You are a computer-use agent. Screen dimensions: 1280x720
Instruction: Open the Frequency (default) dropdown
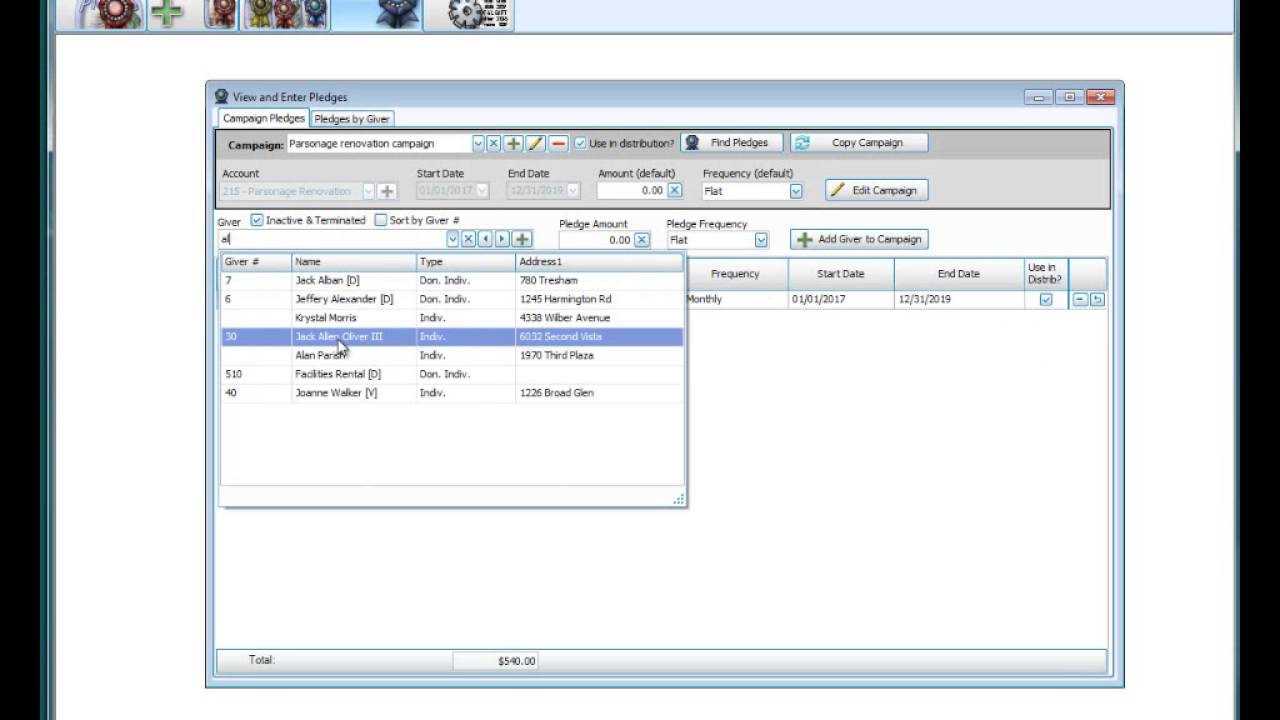[x=796, y=191]
